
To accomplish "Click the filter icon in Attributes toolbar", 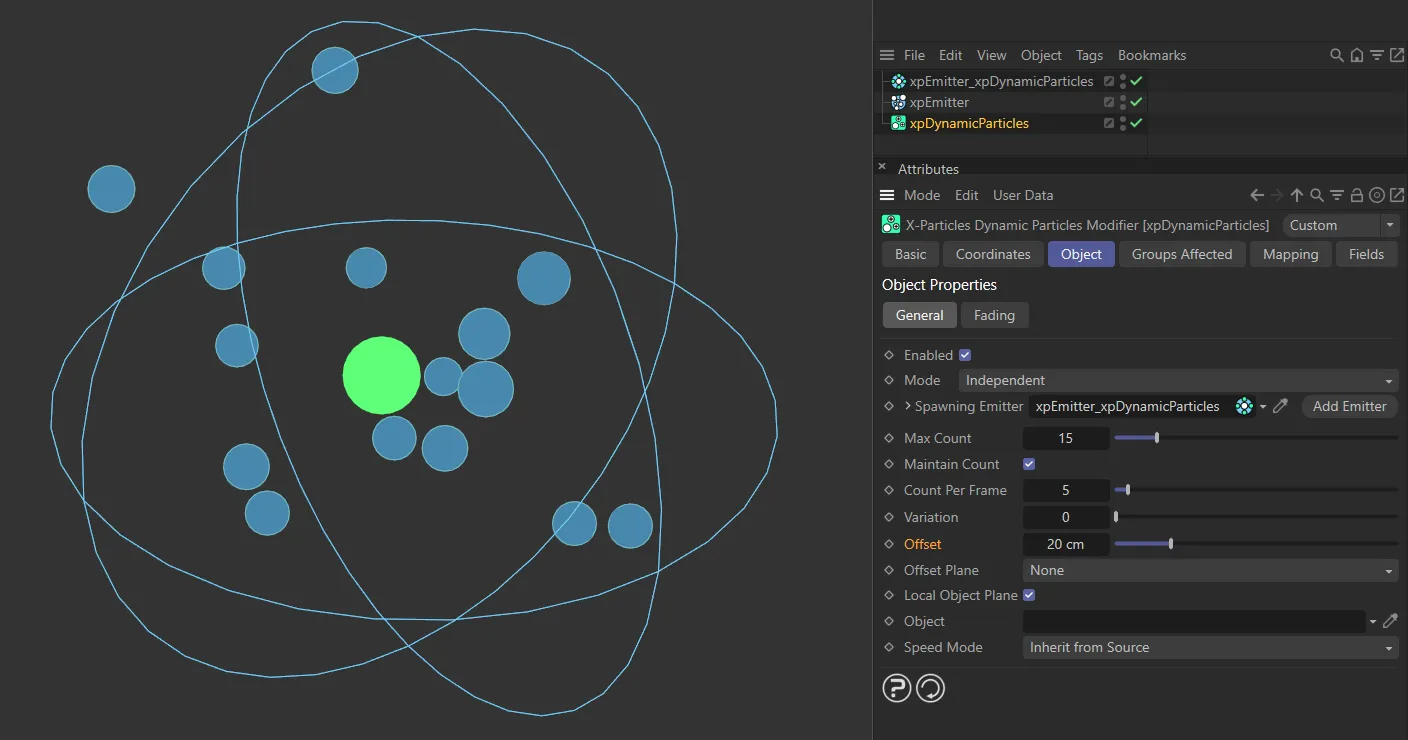I will (1340, 195).
